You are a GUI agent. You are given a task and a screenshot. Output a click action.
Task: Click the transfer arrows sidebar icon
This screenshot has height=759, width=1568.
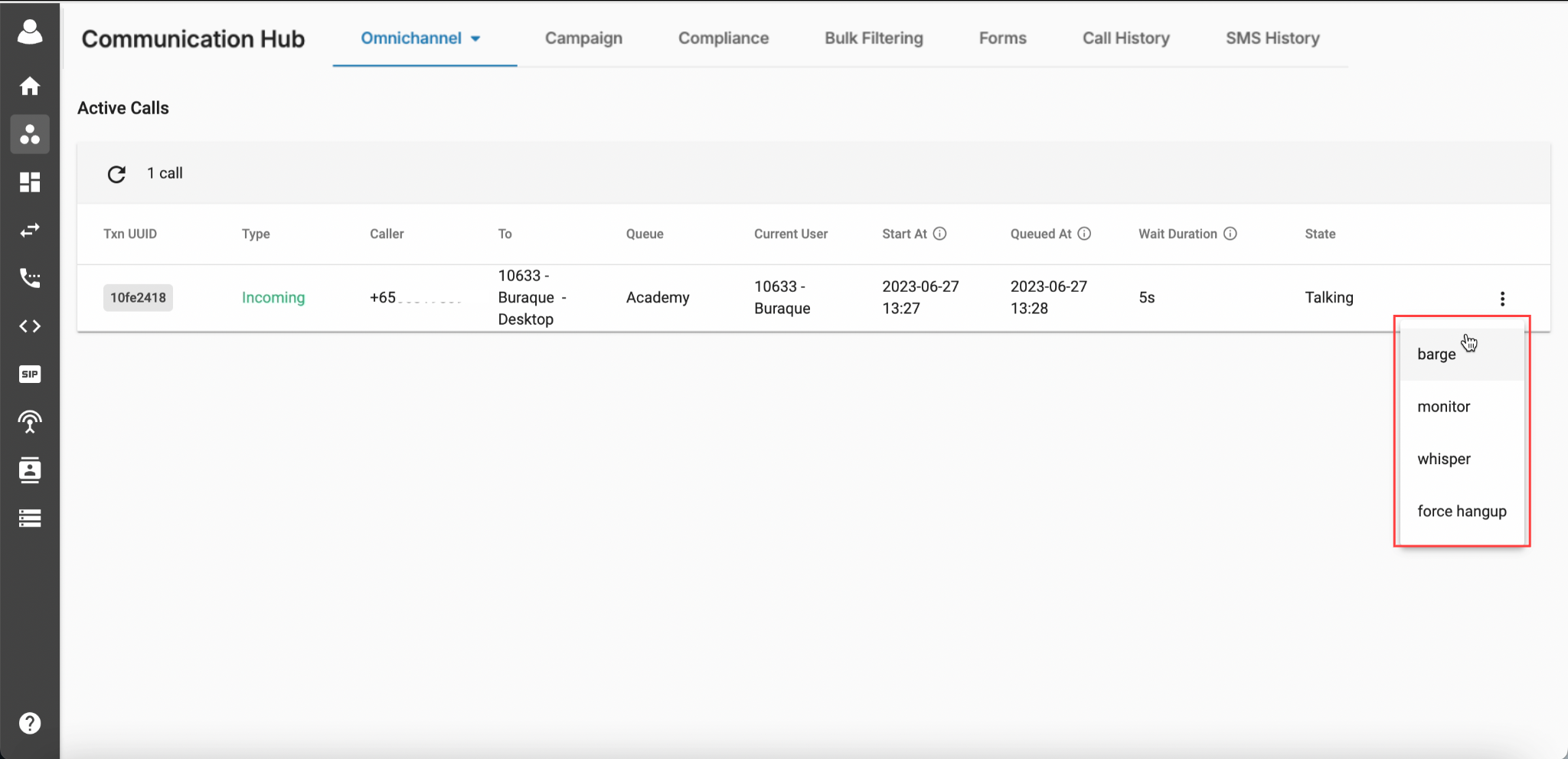click(x=30, y=230)
